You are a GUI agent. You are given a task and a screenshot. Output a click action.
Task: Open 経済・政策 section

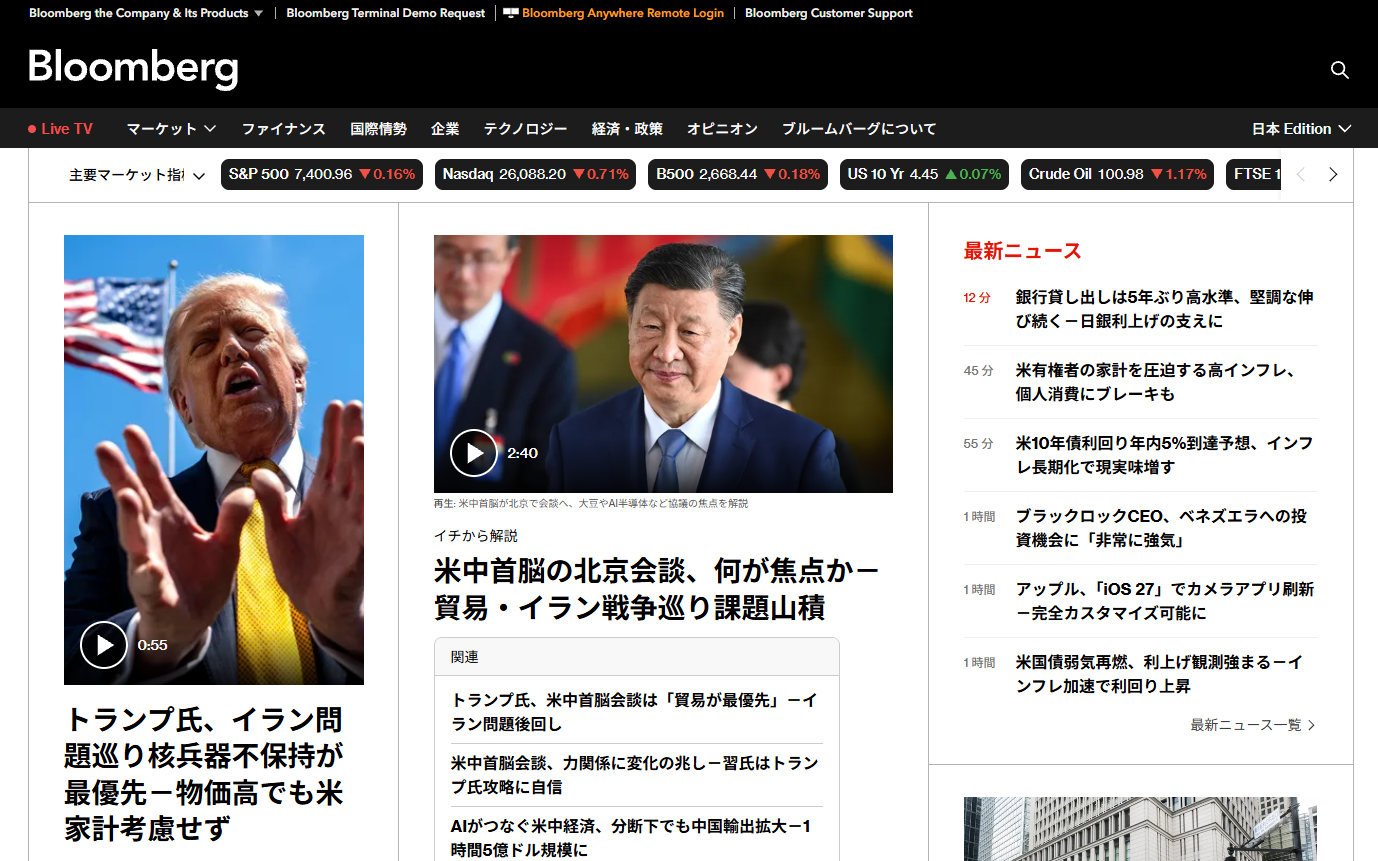[x=627, y=129]
